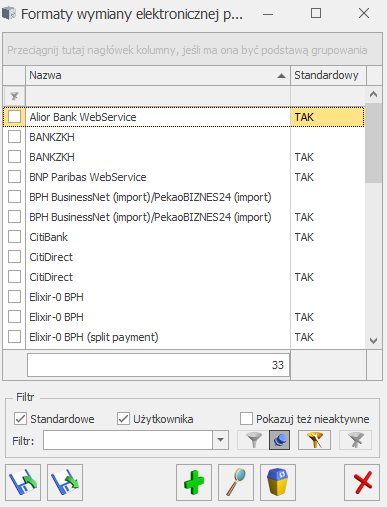Viewport: 387px width, 507px height.
Task: Open the selected format with the magnifier icon
Action: point(236,482)
